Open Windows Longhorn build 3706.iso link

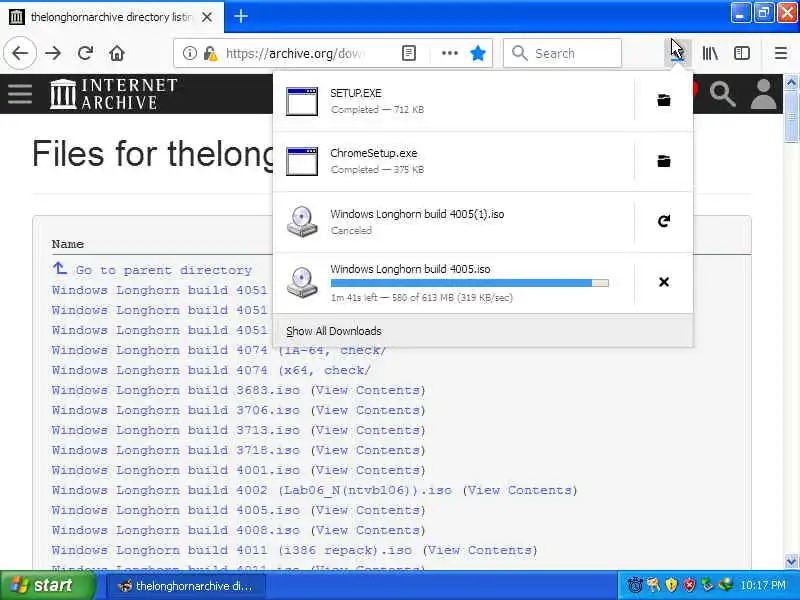tap(176, 410)
